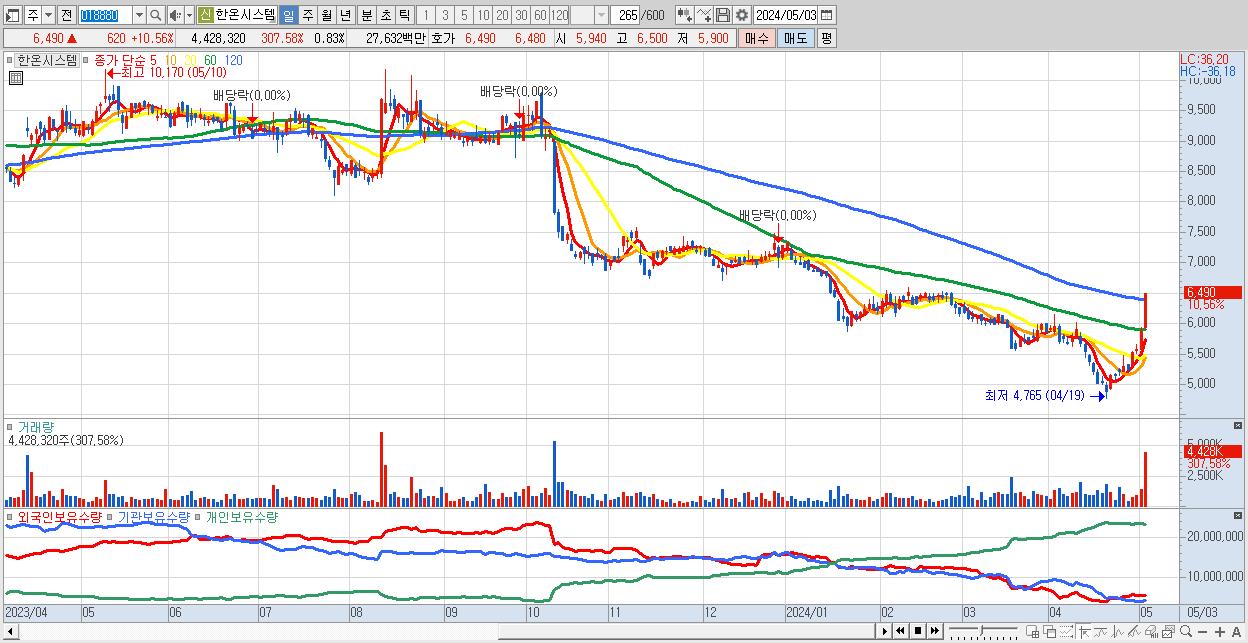Click the zoom magnifier icon at bottom right
The image size is (1248, 643).
click(x=1186, y=631)
